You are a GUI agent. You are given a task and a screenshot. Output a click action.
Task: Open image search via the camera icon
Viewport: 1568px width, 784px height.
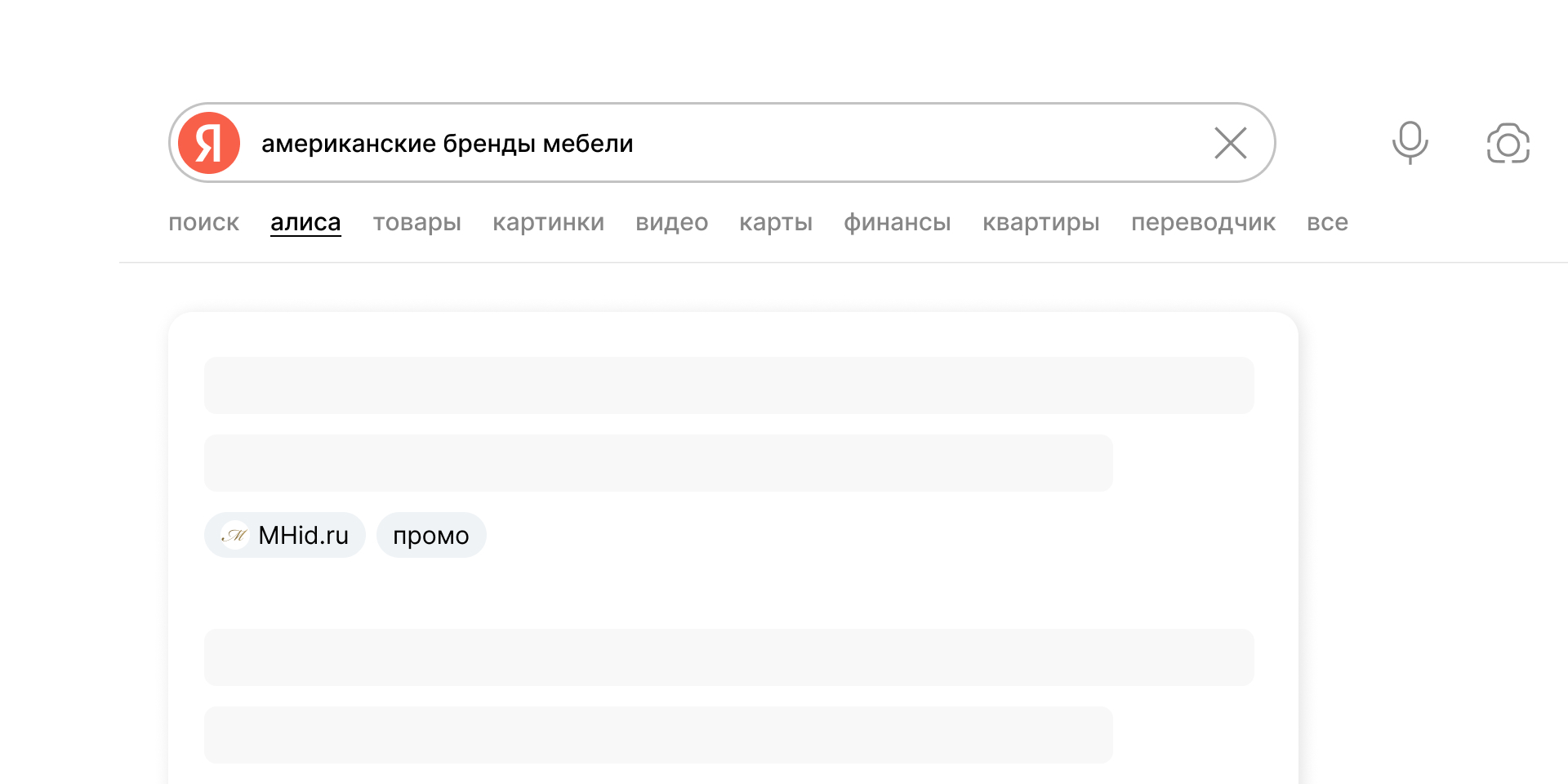(1508, 143)
